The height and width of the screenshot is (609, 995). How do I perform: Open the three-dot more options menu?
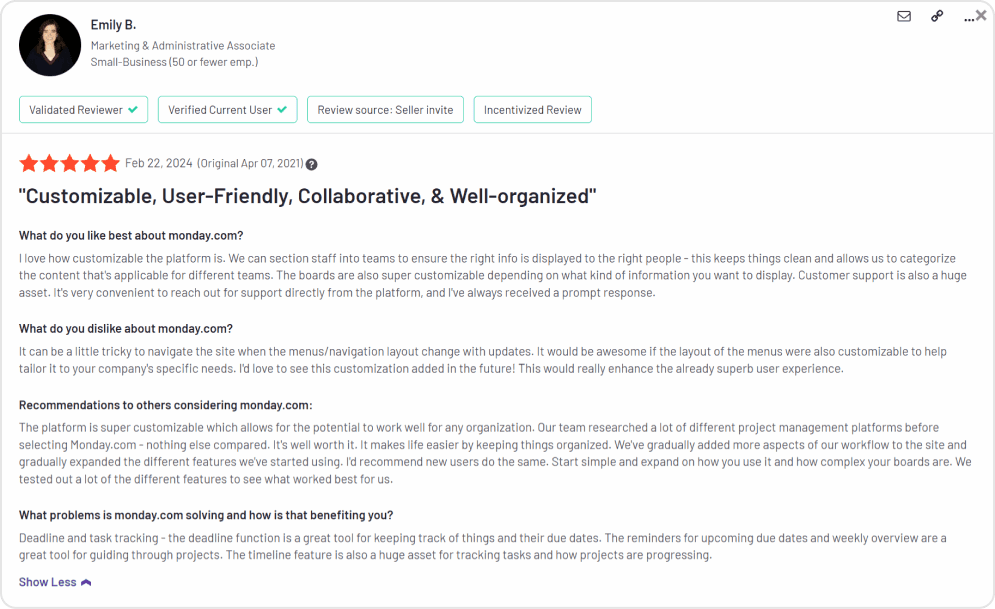click(x=968, y=18)
